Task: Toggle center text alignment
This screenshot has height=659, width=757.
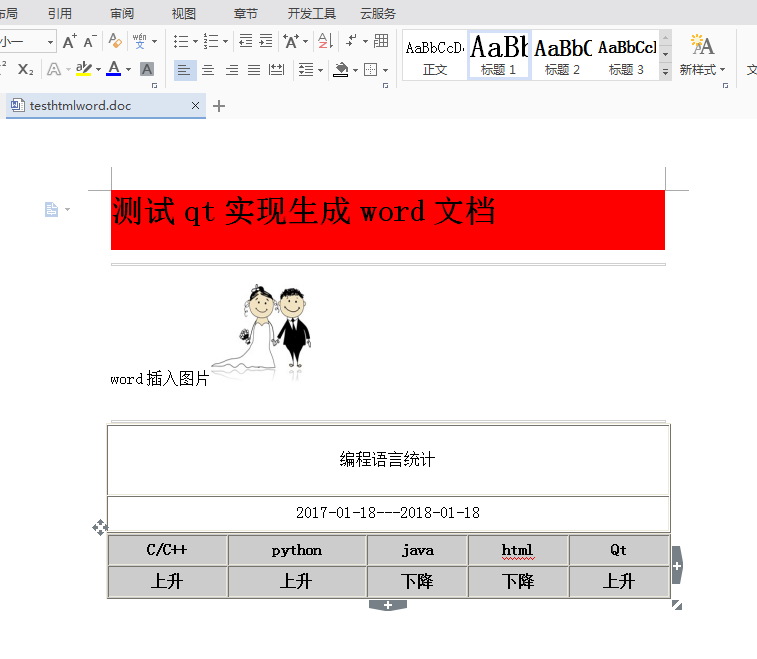Action: (x=208, y=70)
